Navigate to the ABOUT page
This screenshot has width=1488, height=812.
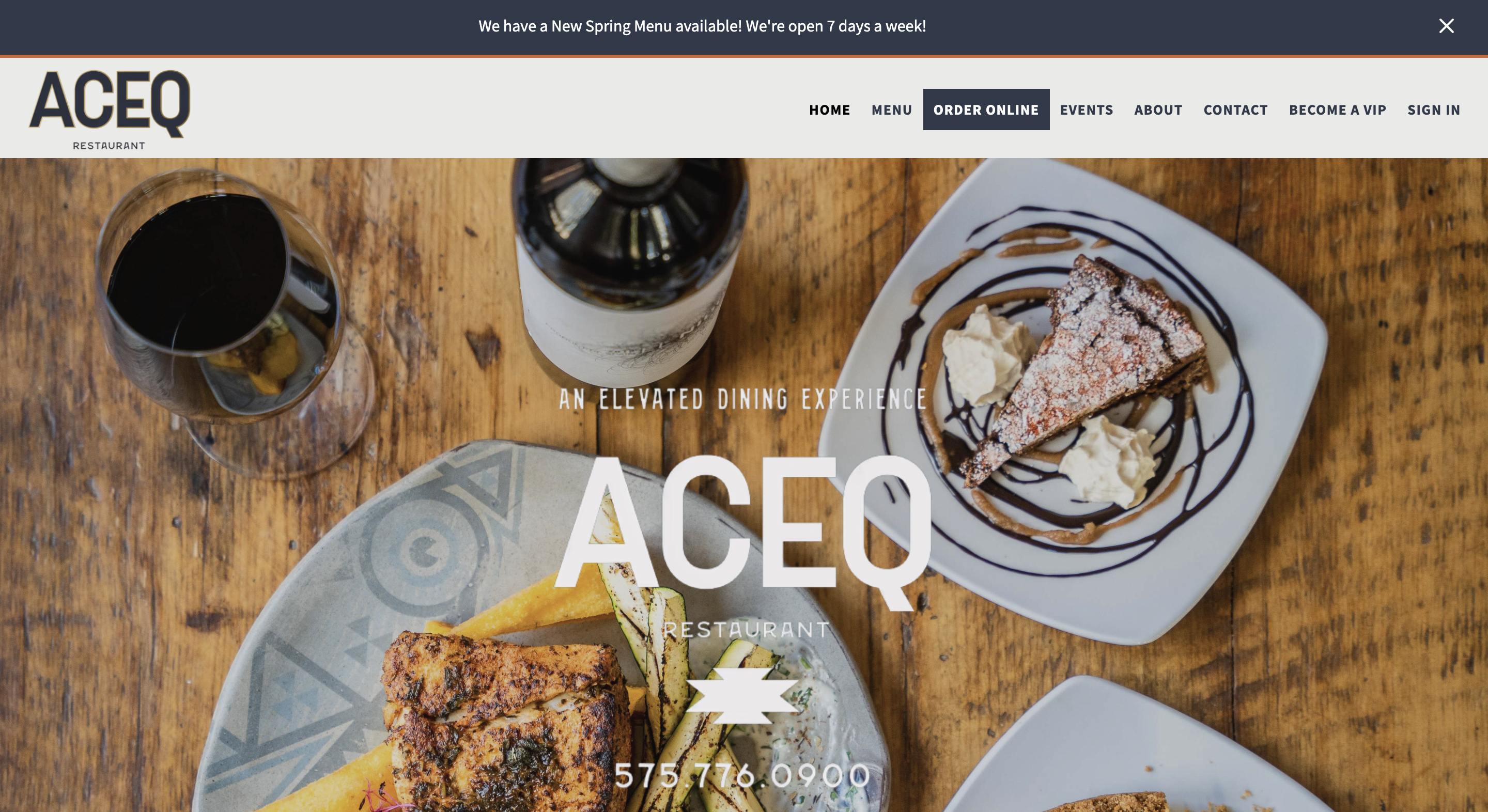coord(1158,110)
